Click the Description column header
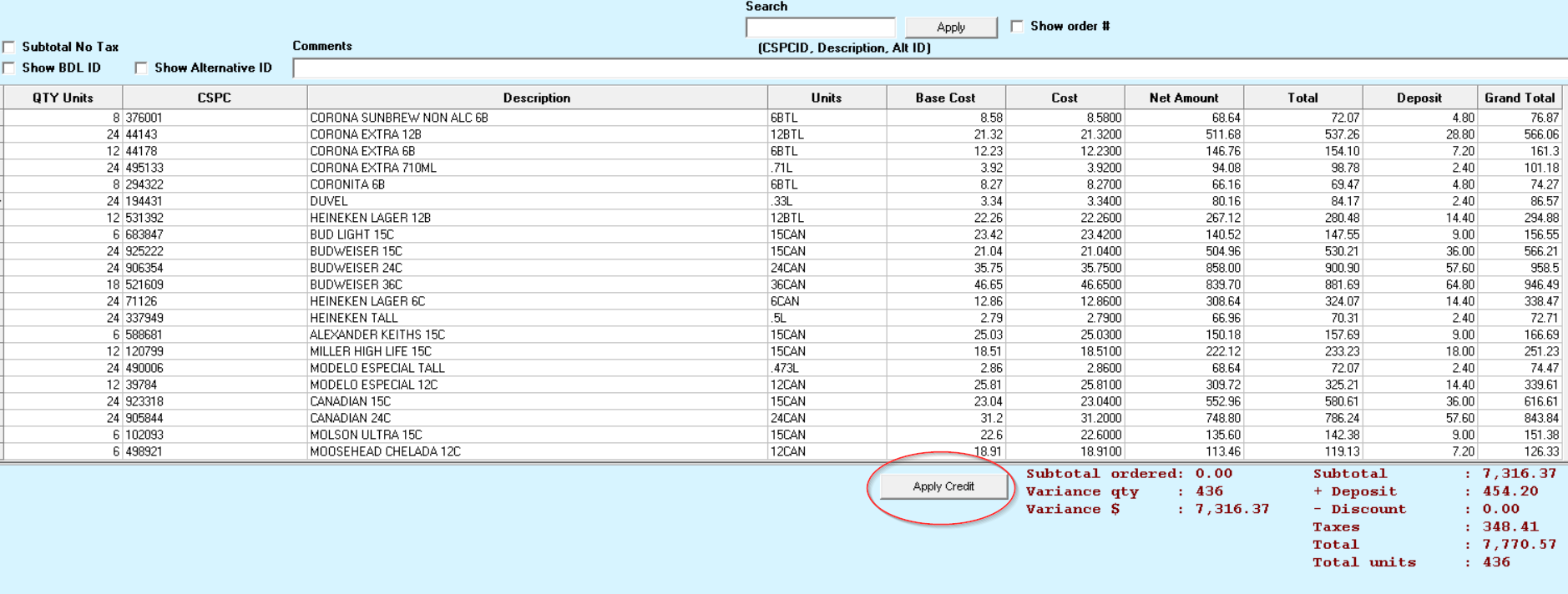Viewport: 1568px width, 594px height. click(537, 98)
